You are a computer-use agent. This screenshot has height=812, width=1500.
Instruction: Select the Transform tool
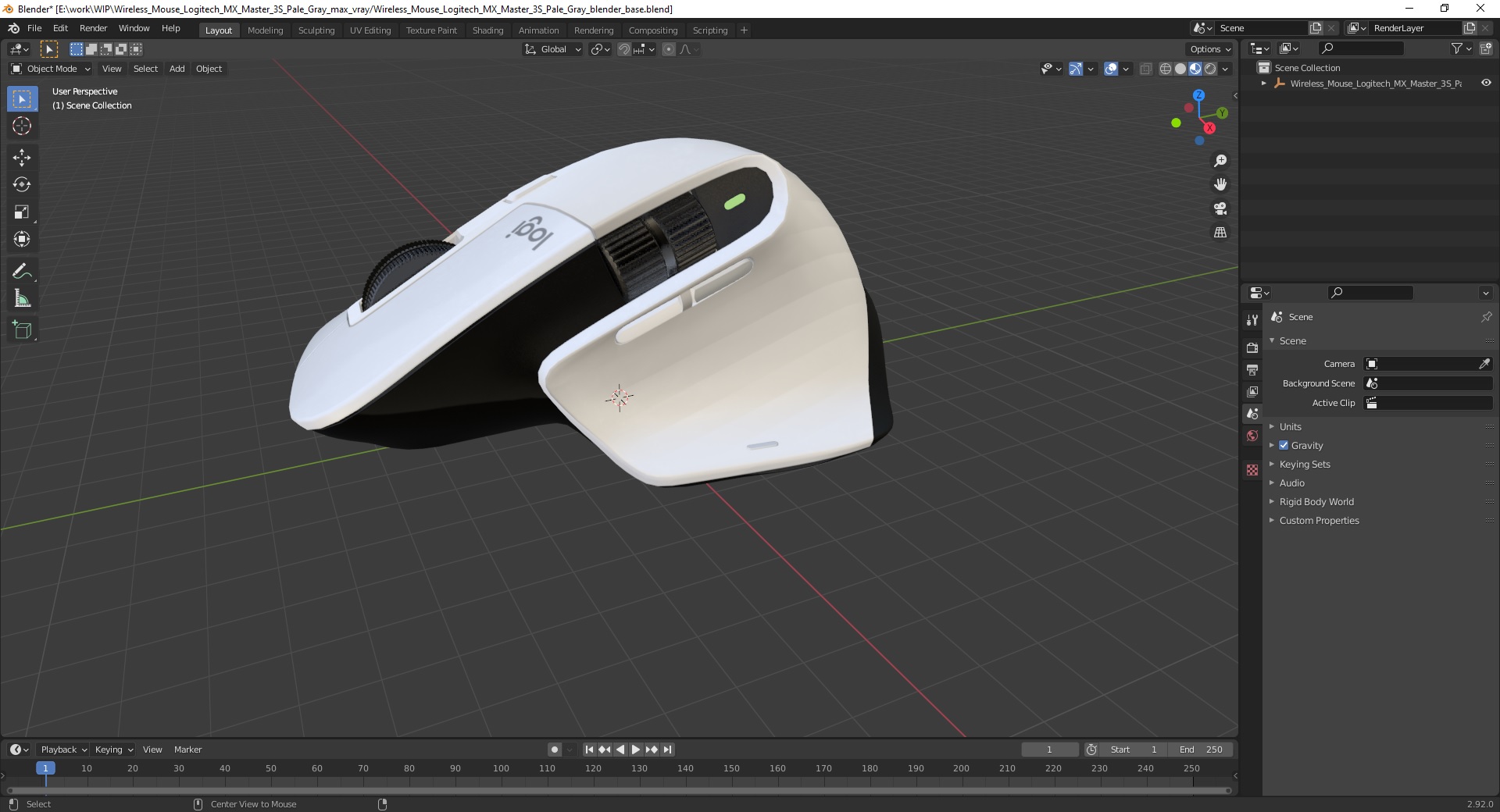coord(22,239)
